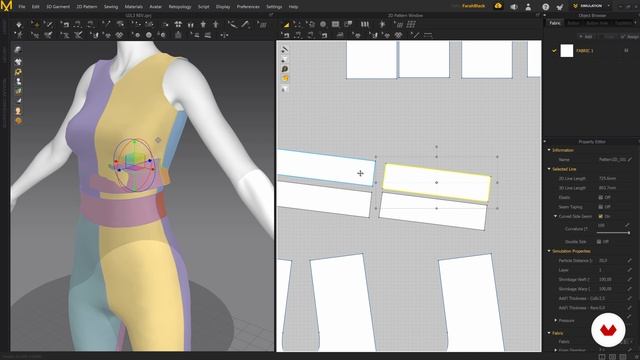The image size is (640, 360).
Task: Open the SIMULATION mode dropdown
Action: (591, 6)
